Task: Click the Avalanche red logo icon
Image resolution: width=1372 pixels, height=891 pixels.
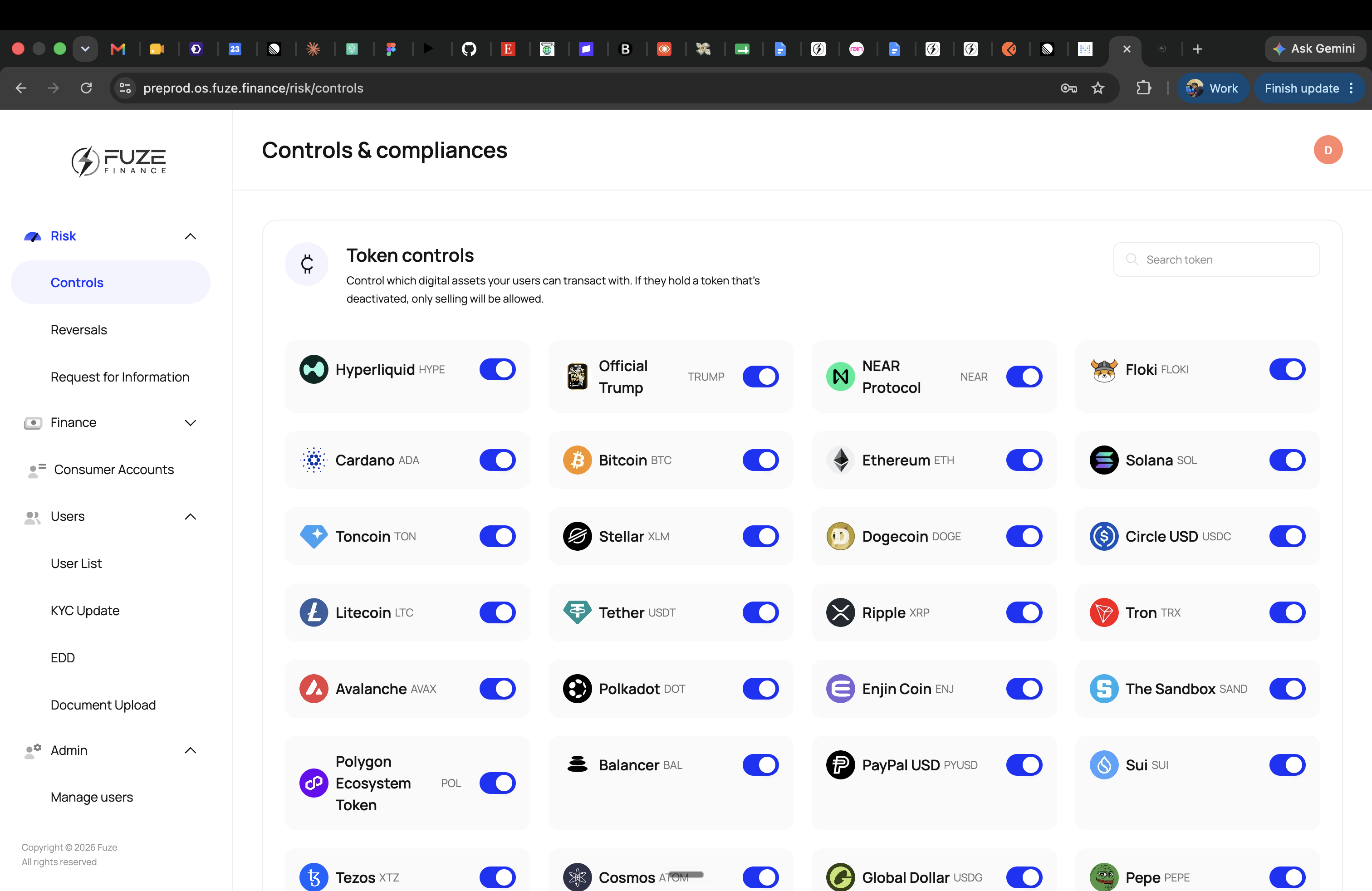Action: coord(314,688)
